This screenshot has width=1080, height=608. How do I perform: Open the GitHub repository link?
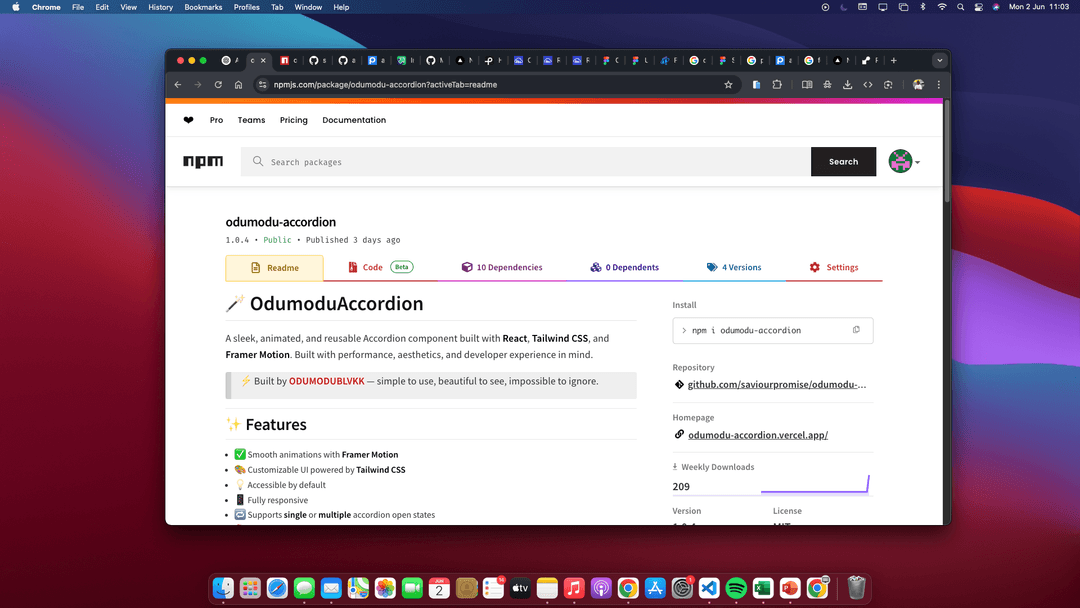pos(776,384)
